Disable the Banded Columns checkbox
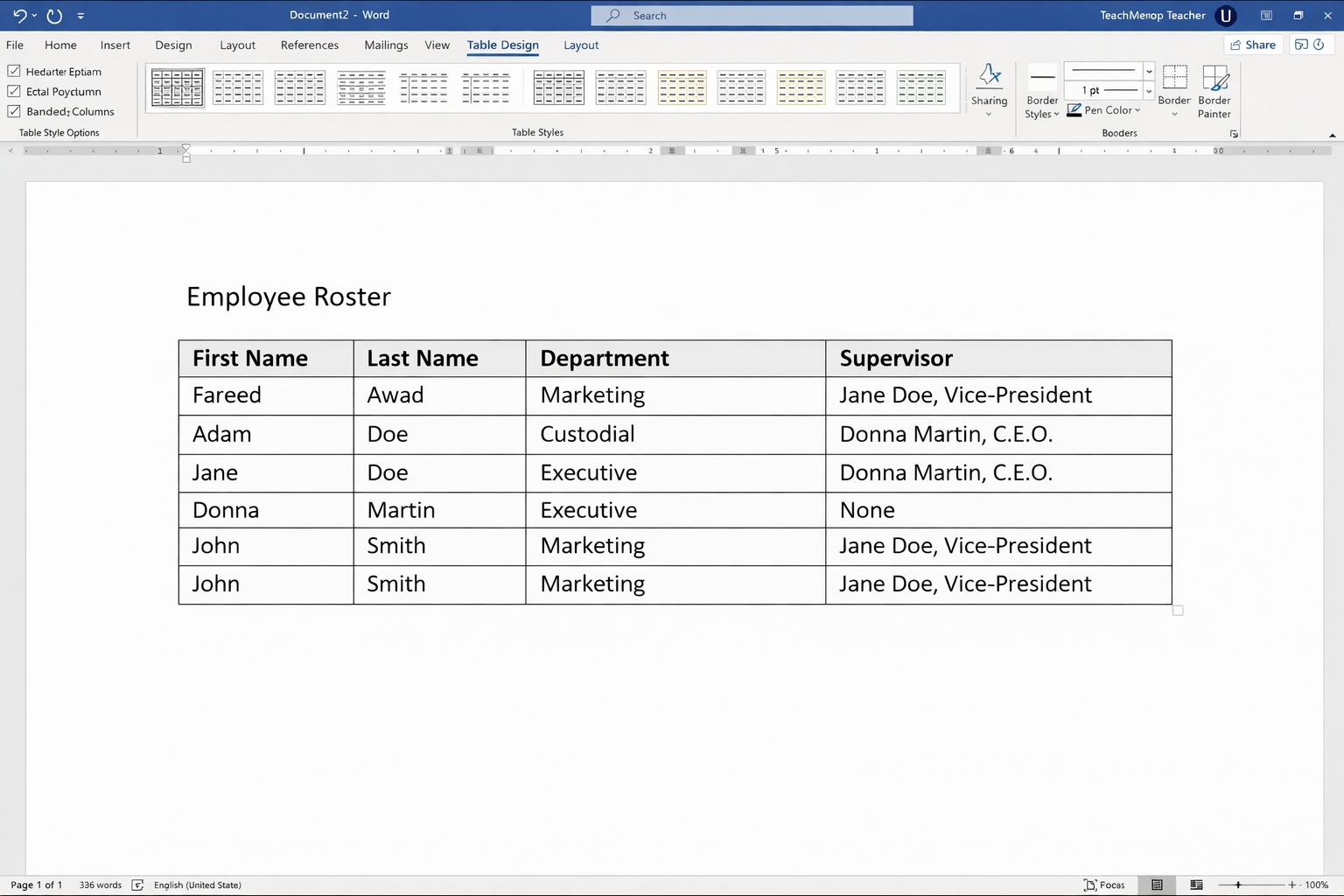This screenshot has height=896, width=1344. [14, 111]
